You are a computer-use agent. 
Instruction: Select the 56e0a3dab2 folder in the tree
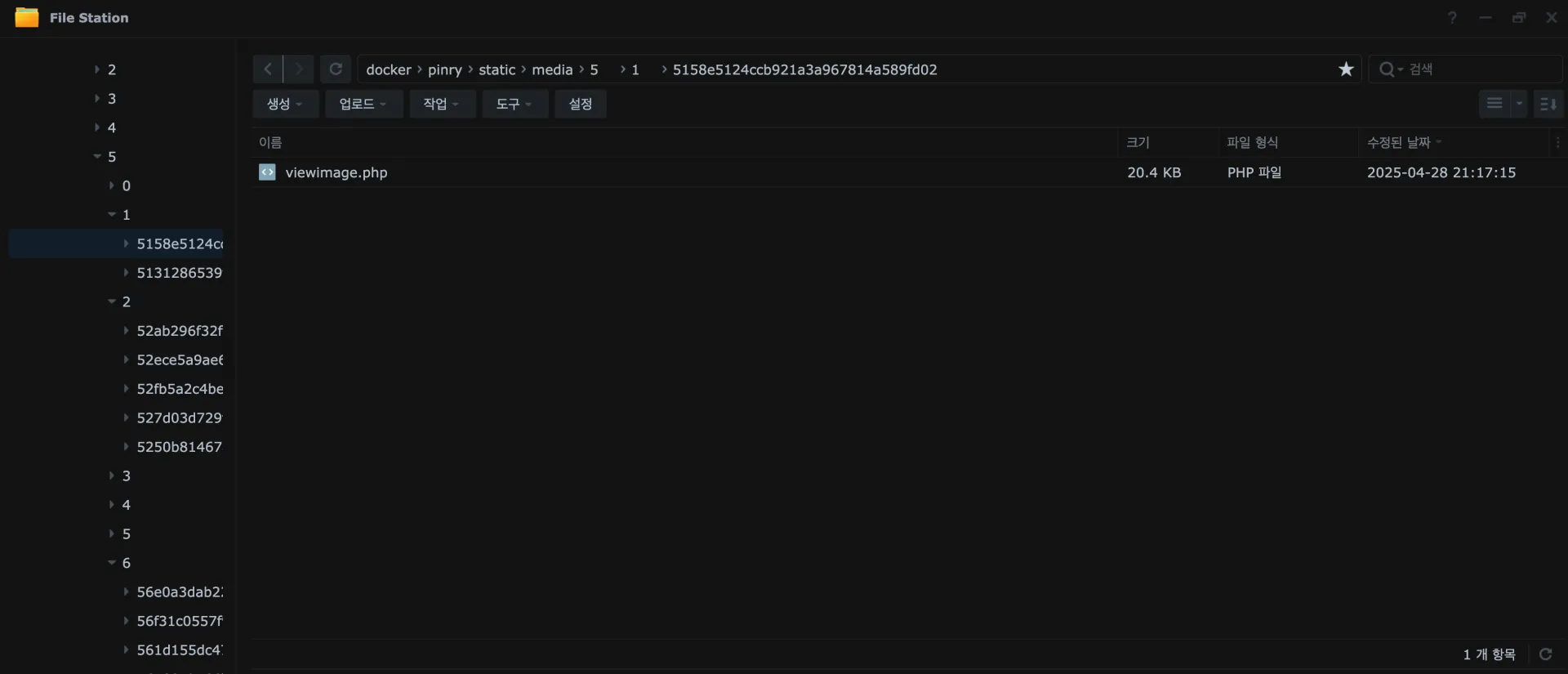click(180, 591)
